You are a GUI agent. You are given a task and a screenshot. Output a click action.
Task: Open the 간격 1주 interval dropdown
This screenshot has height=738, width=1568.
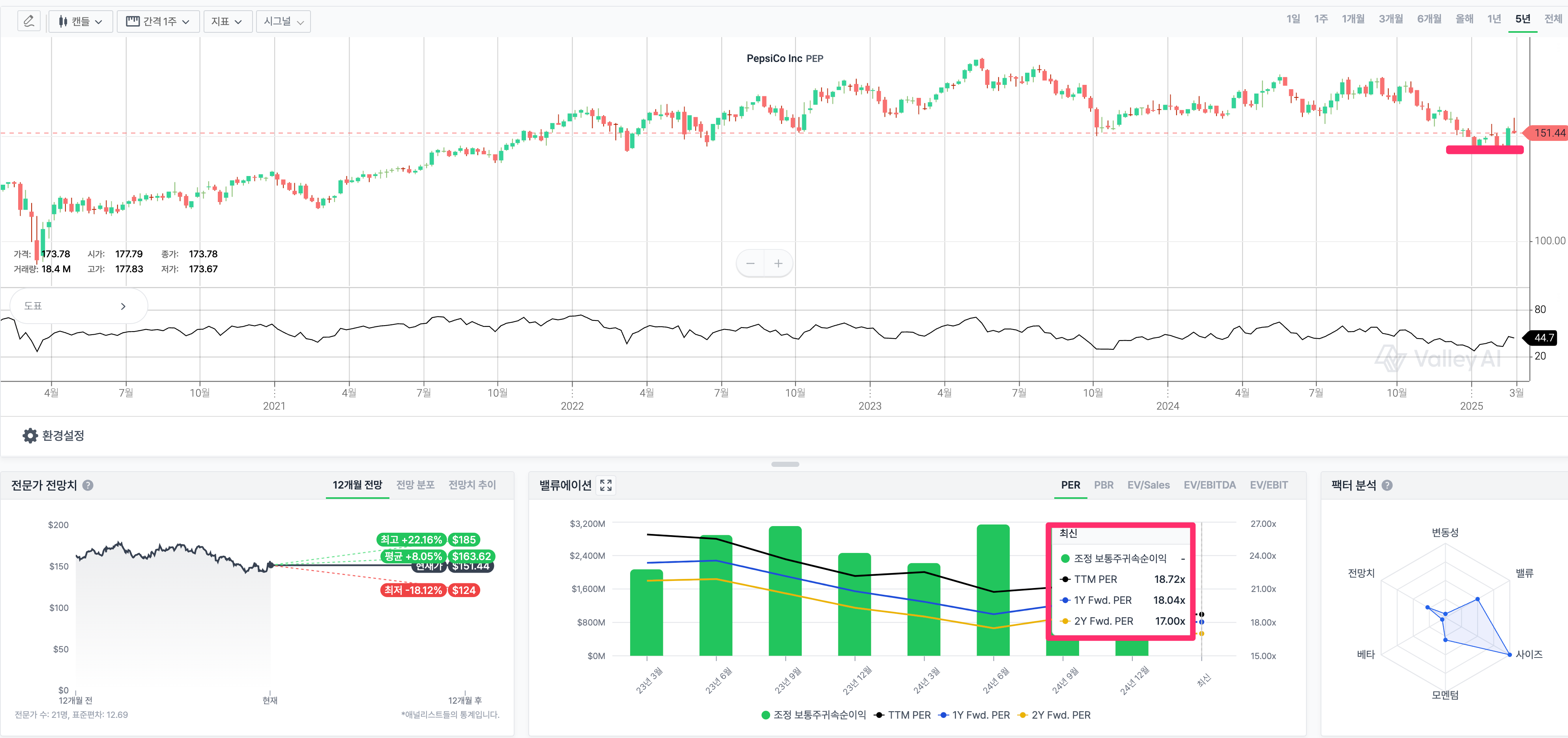click(x=158, y=21)
